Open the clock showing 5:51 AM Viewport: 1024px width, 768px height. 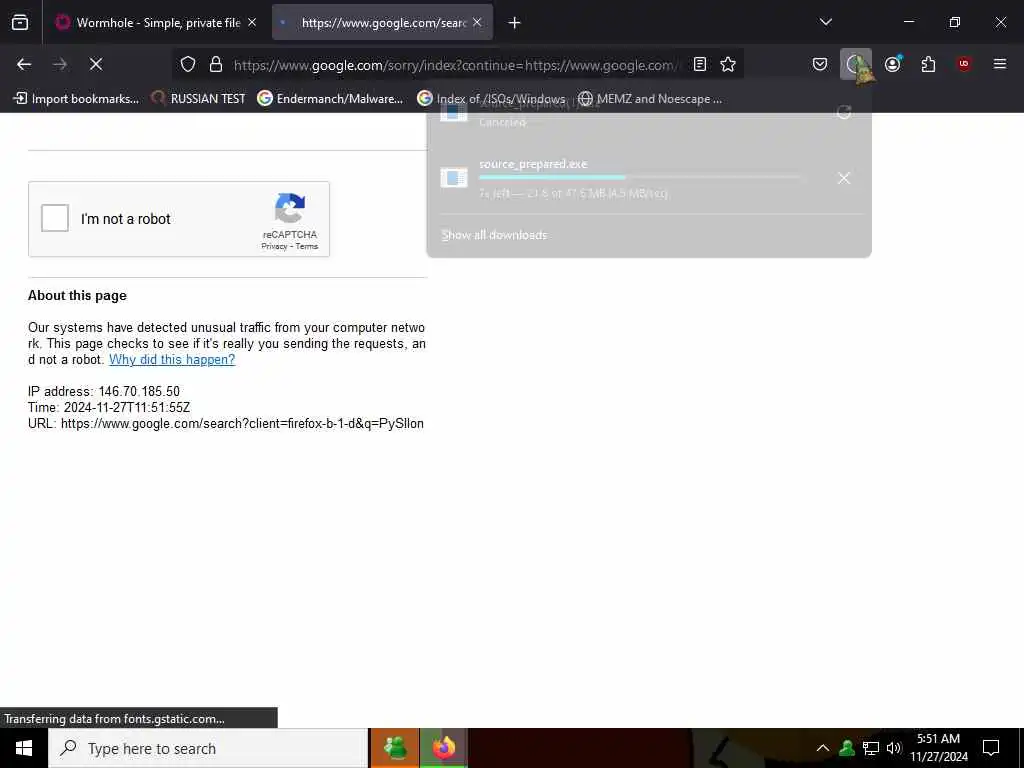point(938,748)
